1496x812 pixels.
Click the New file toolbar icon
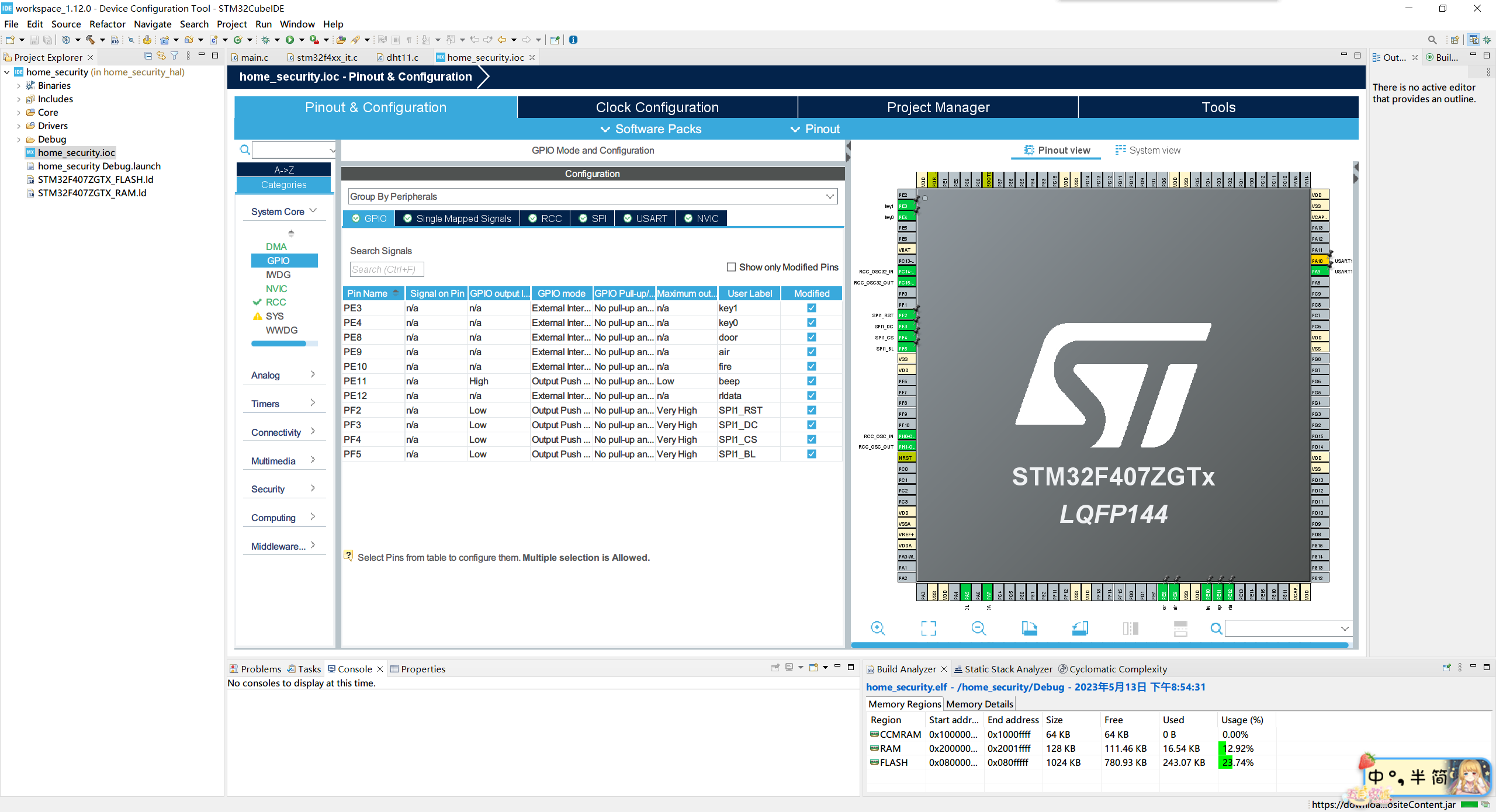pos(10,40)
